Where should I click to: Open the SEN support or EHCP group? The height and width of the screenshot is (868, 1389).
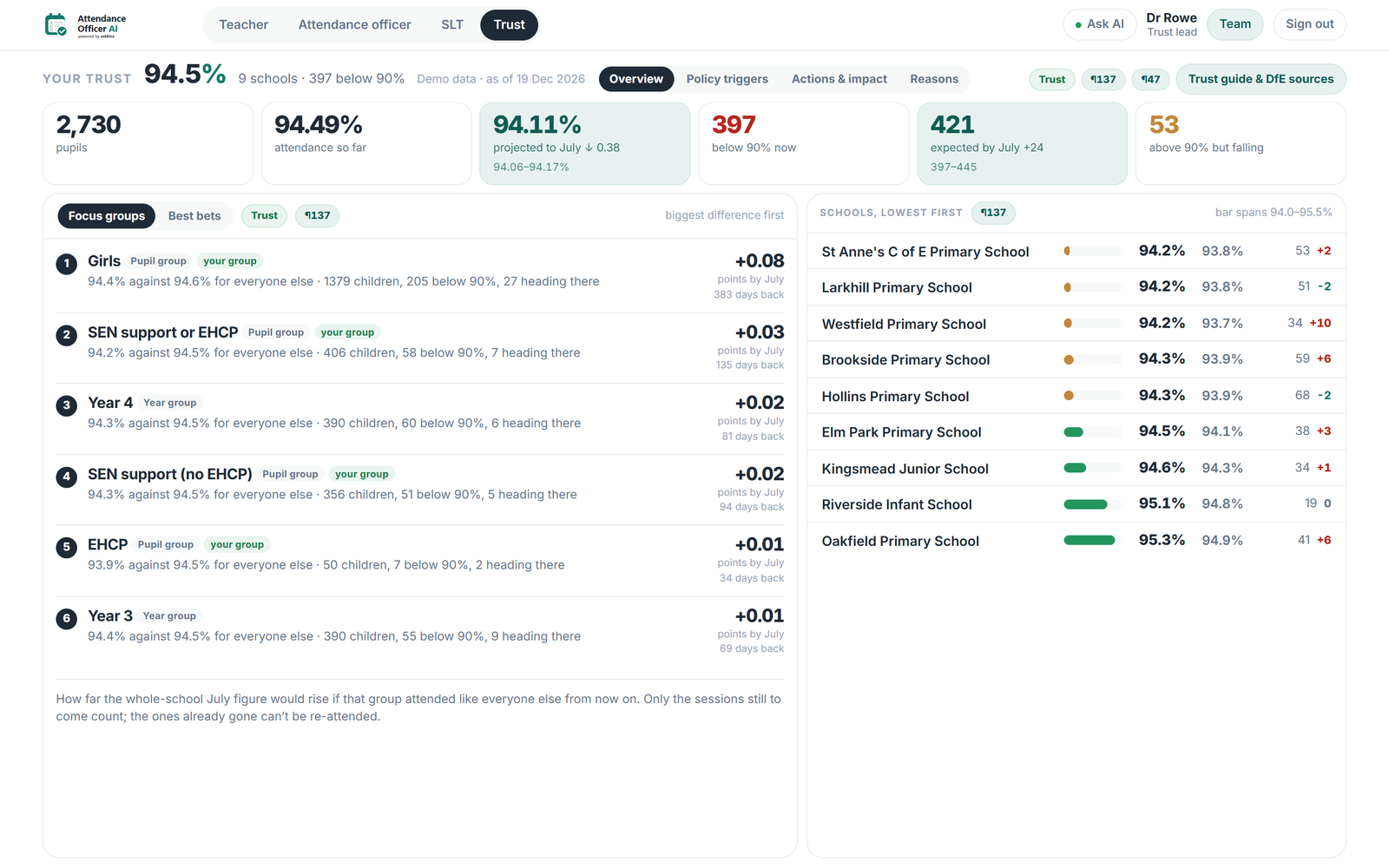click(x=419, y=347)
